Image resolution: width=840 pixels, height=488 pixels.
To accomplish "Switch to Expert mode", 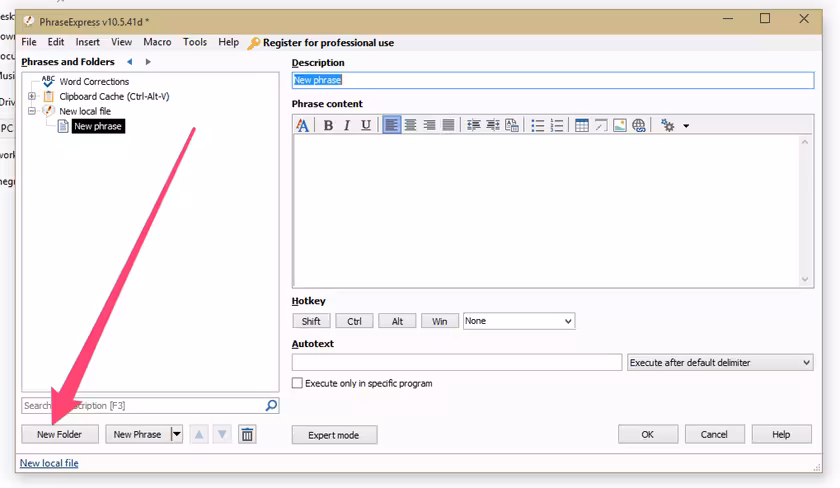I will [334, 435].
